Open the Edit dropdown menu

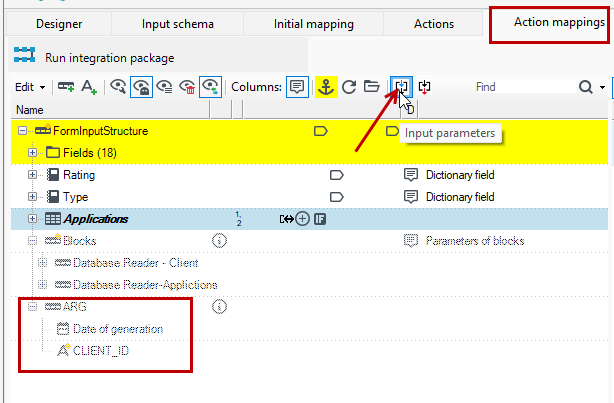click(30, 87)
